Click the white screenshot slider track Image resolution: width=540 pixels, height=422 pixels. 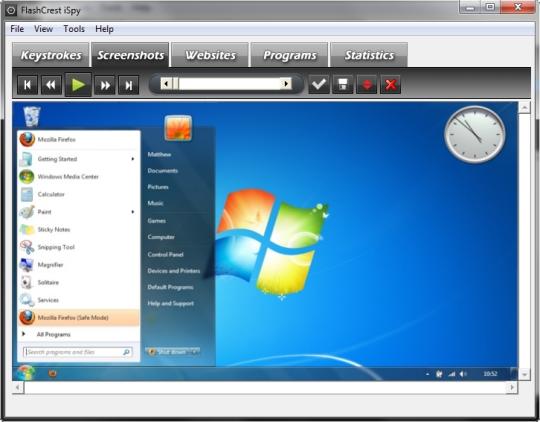(230, 84)
